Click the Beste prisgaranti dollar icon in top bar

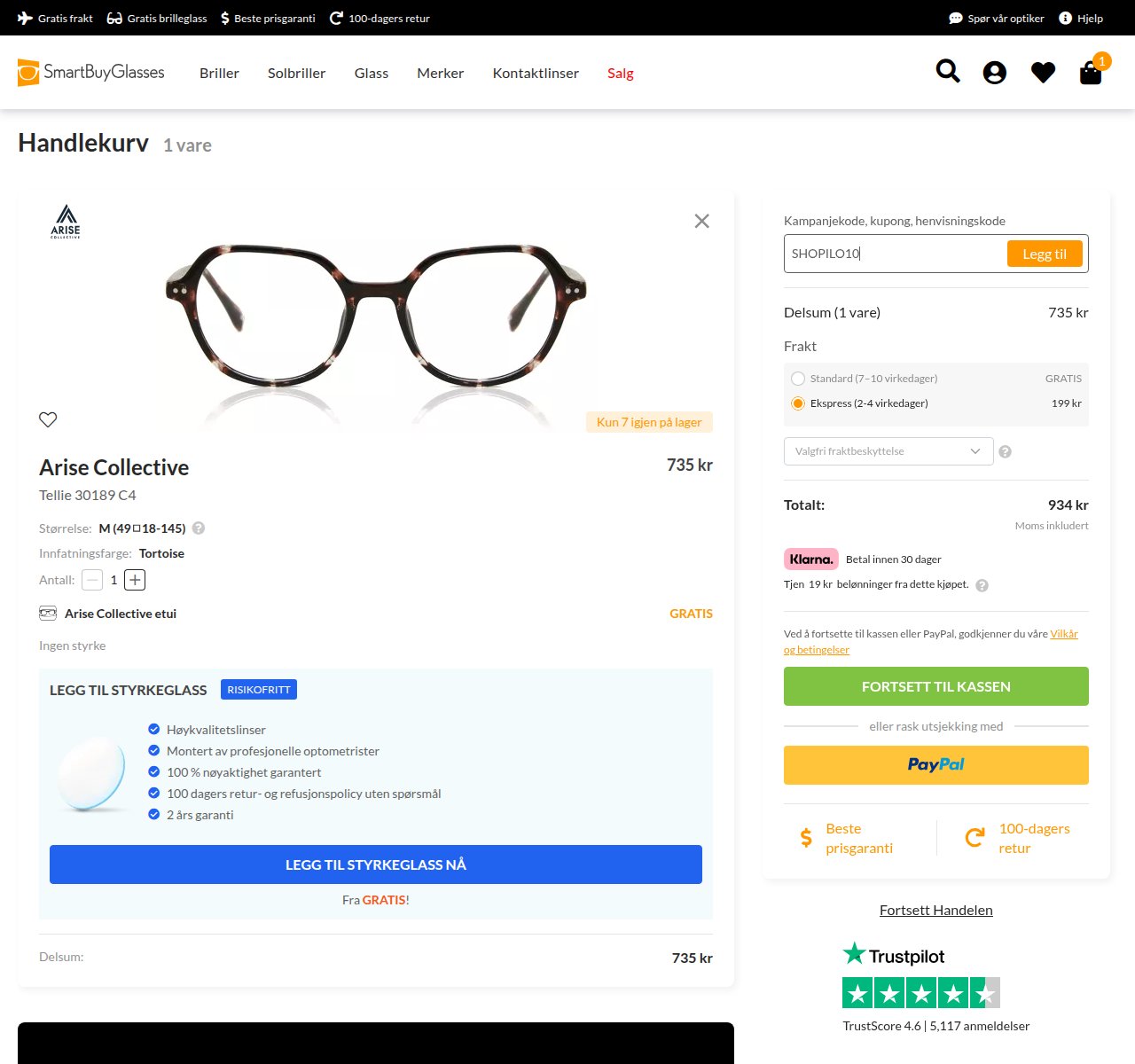(225, 18)
